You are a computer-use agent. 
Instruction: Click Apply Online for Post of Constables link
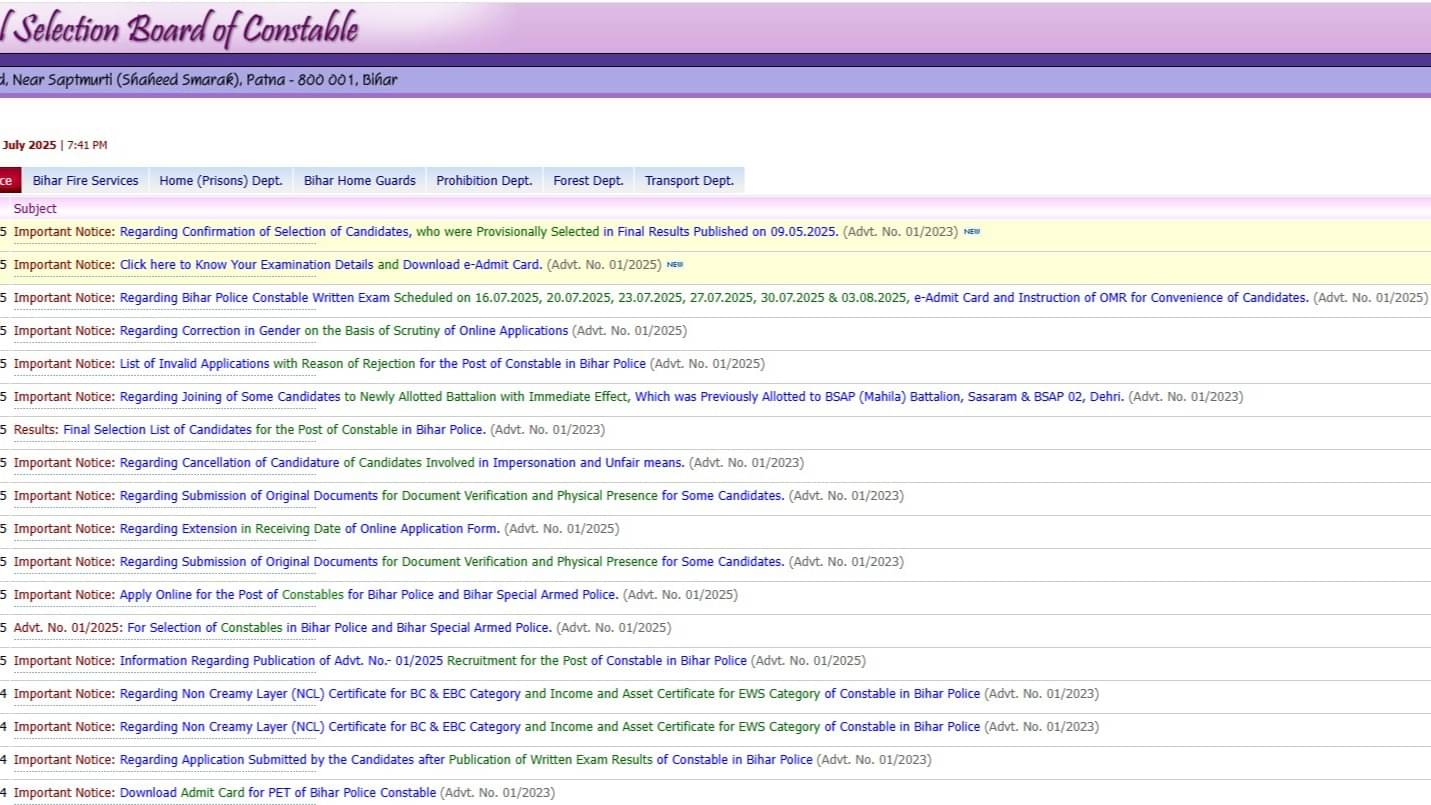368,595
